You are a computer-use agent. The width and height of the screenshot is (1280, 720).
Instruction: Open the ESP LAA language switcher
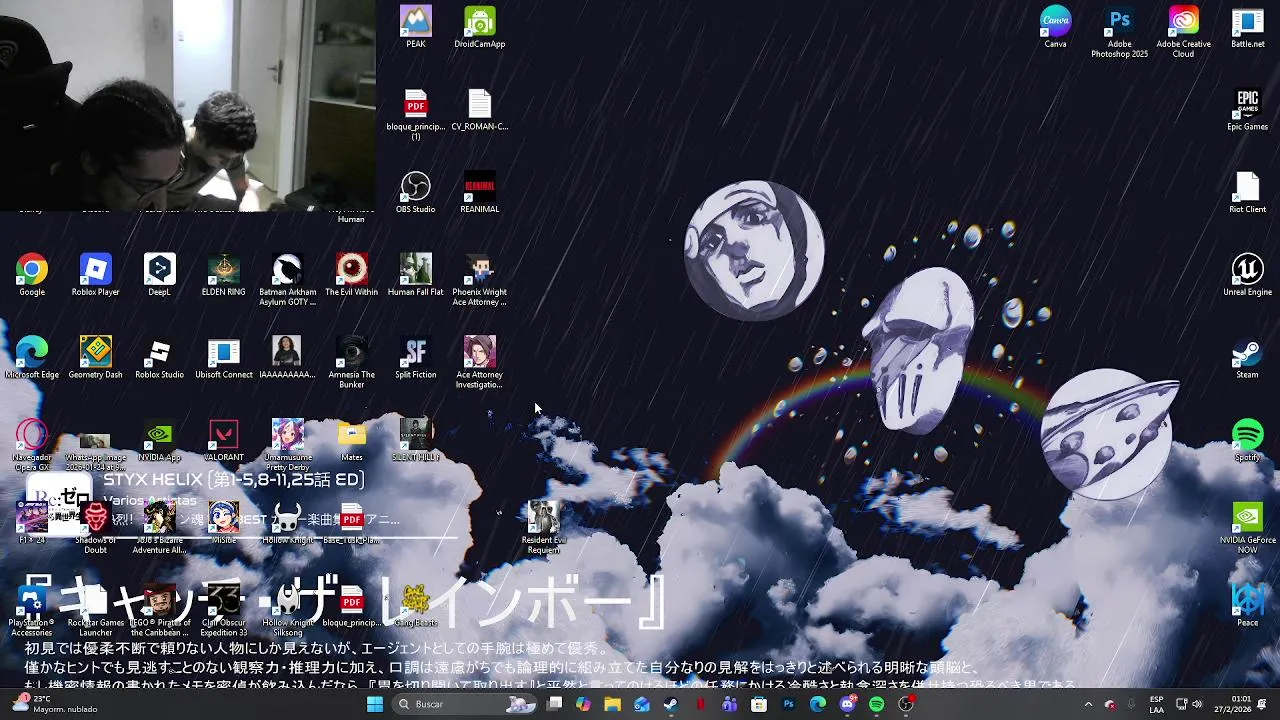(x=1157, y=704)
